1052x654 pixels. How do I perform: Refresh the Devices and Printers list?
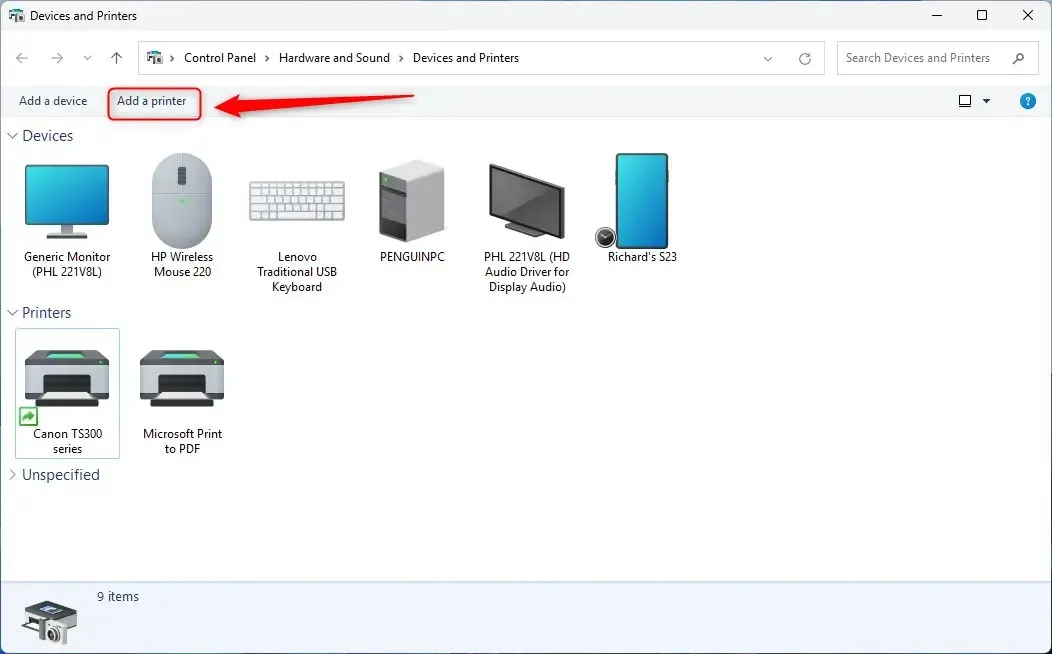[x=805, y=59]
